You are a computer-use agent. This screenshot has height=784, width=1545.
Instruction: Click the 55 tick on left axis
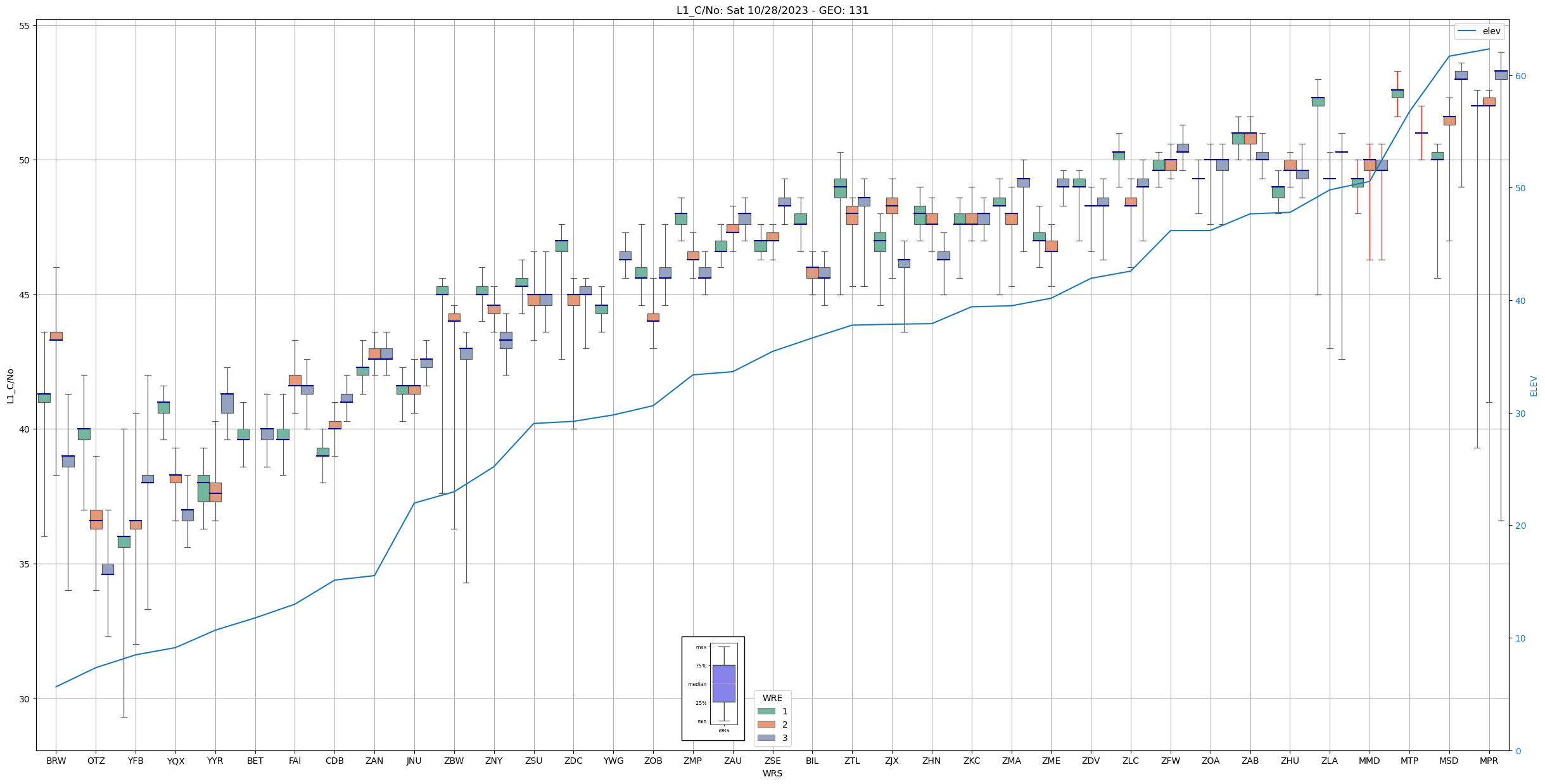click(24, 26)
